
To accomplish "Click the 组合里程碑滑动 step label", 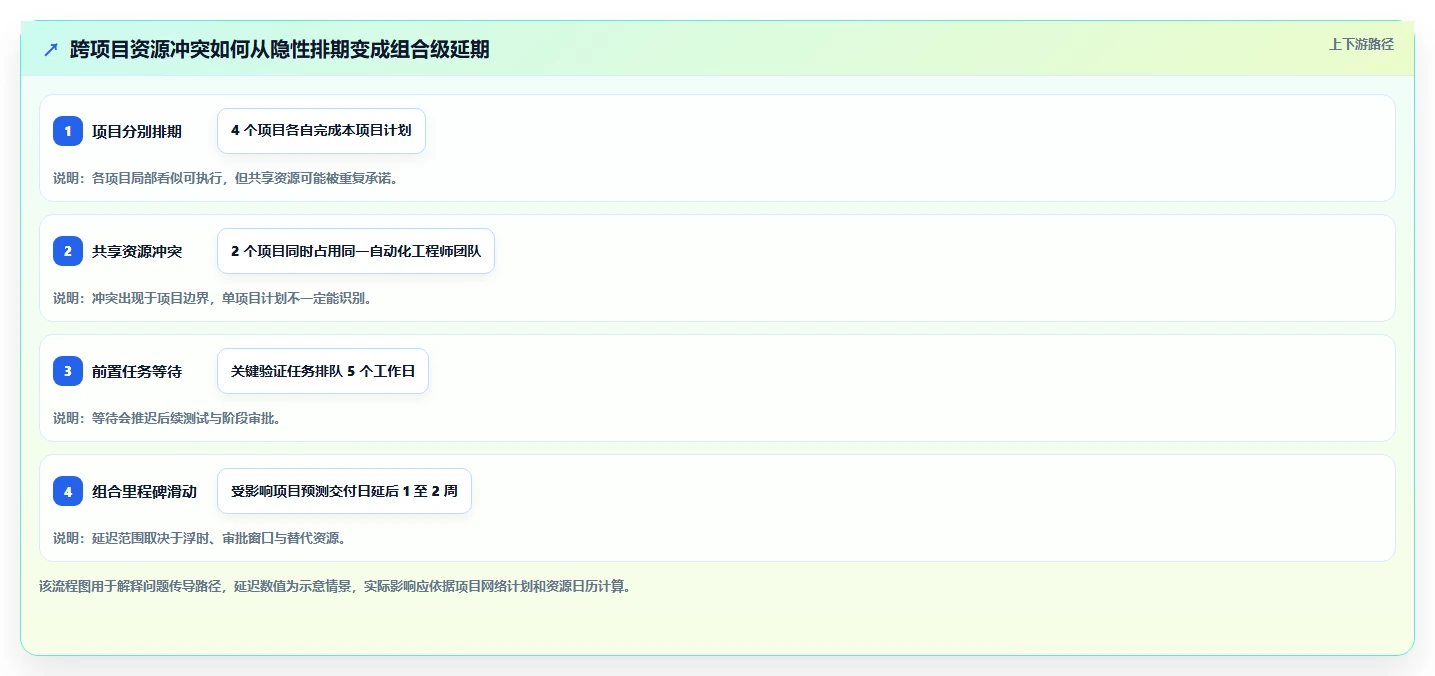I will click(x=144, y=491).
